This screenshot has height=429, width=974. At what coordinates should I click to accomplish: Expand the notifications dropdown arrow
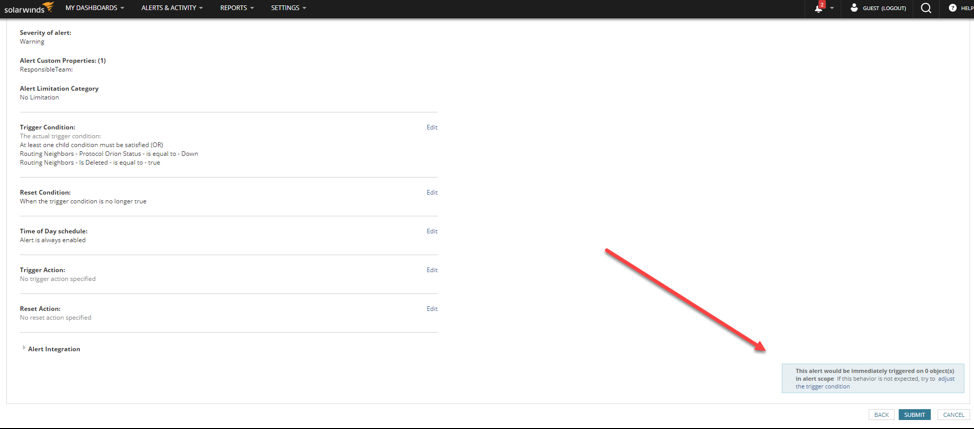832,9
